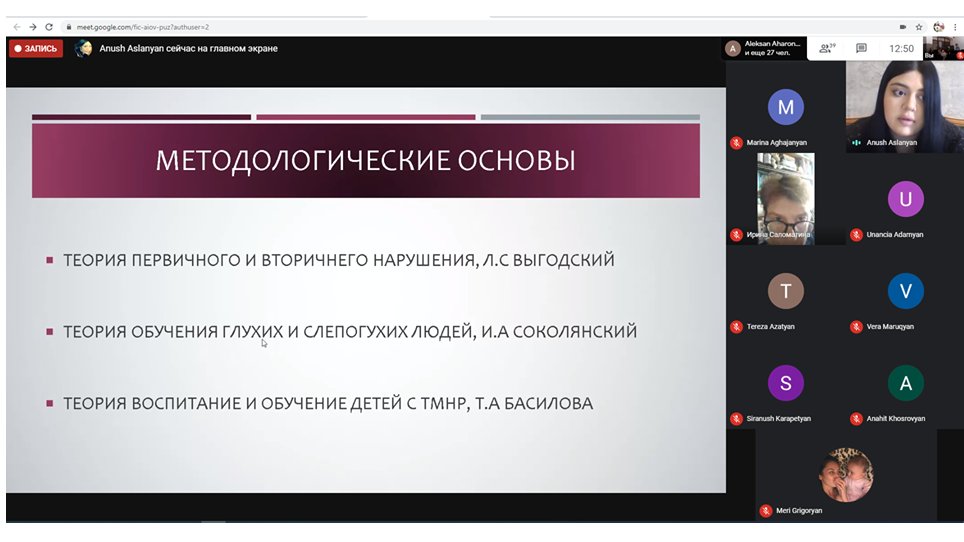Bookmark this page with the star icon
The height and width of the screenshot is (542, 964).
[919, 27]
